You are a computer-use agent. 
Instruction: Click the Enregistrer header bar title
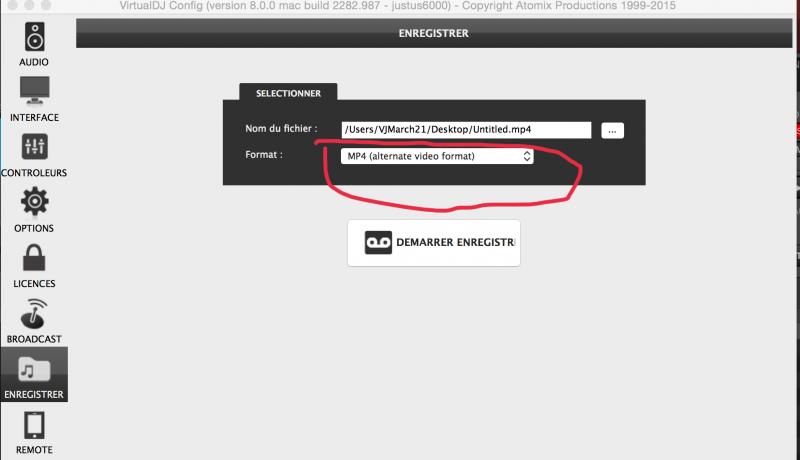[434, 33]
